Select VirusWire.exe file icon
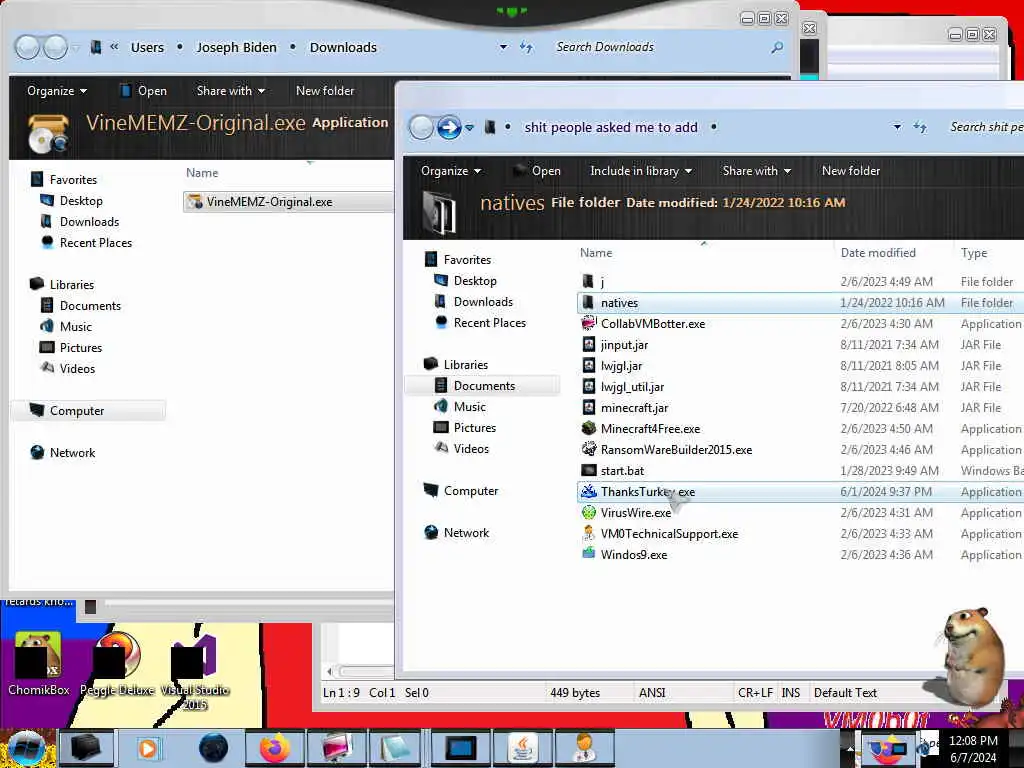Image resolution: width=1024 pixels, height=768 pixels. (589, 513)
